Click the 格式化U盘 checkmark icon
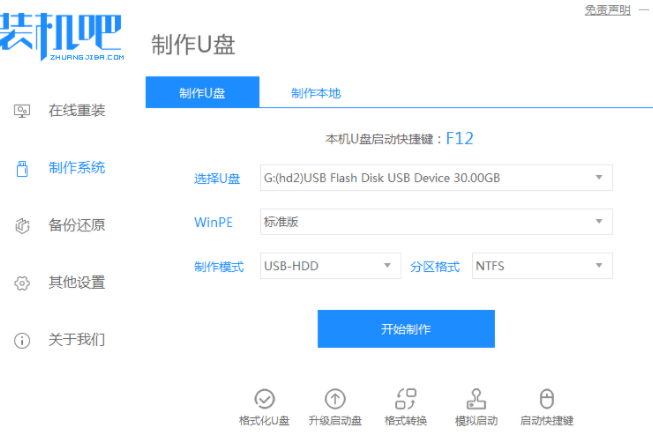This screenshot has height=436, width=653. tap(264, 398)
